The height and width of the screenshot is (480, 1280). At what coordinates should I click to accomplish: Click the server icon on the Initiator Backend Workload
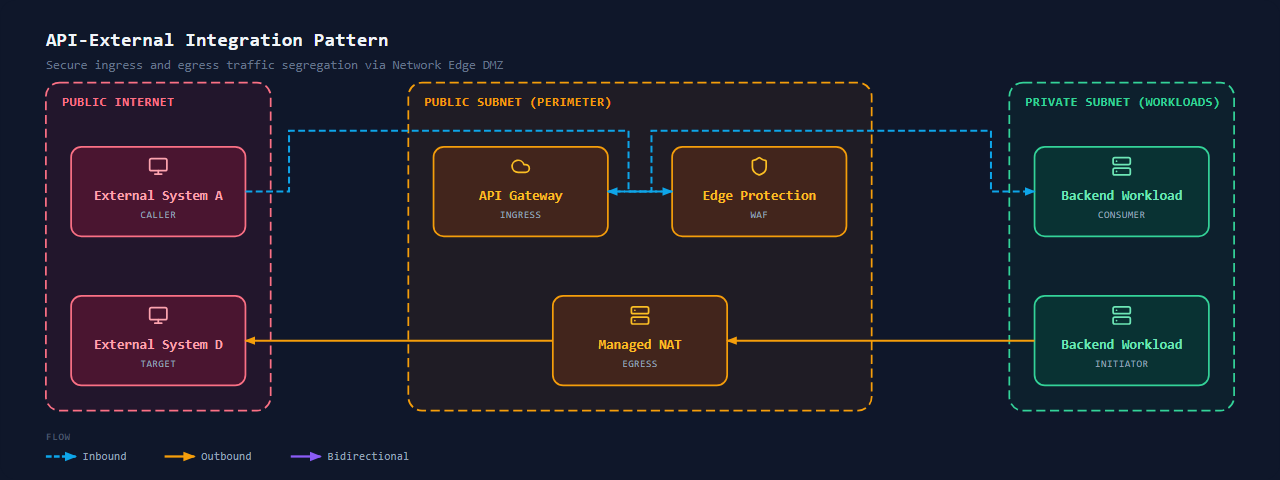click(x=1122, y=315)
